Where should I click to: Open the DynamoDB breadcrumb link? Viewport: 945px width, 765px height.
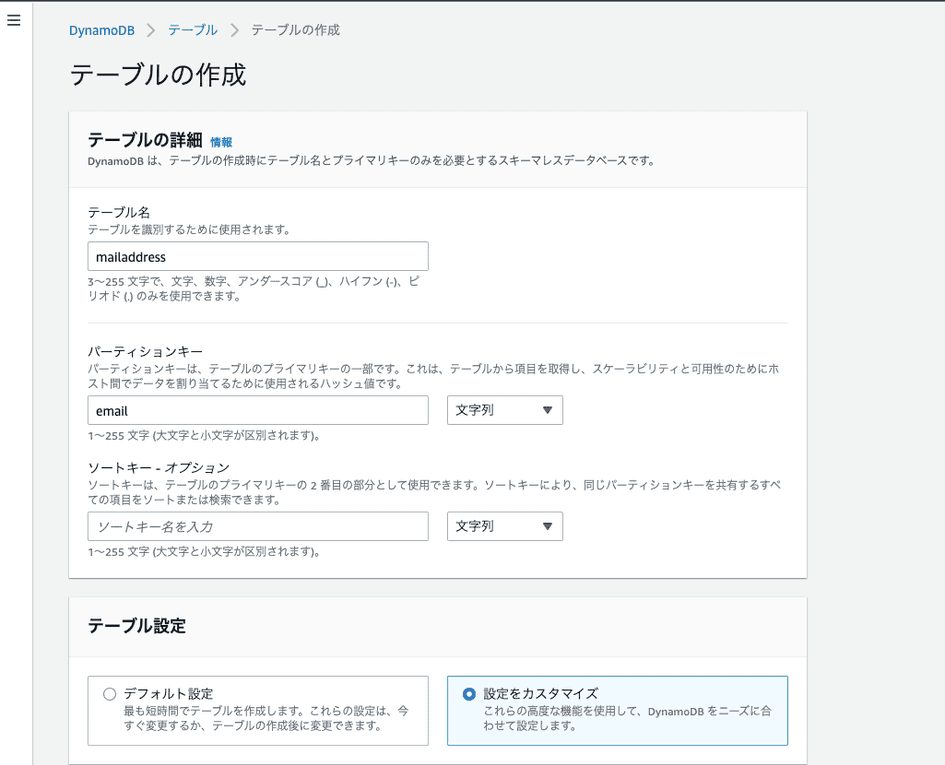(x=101, y=30)
